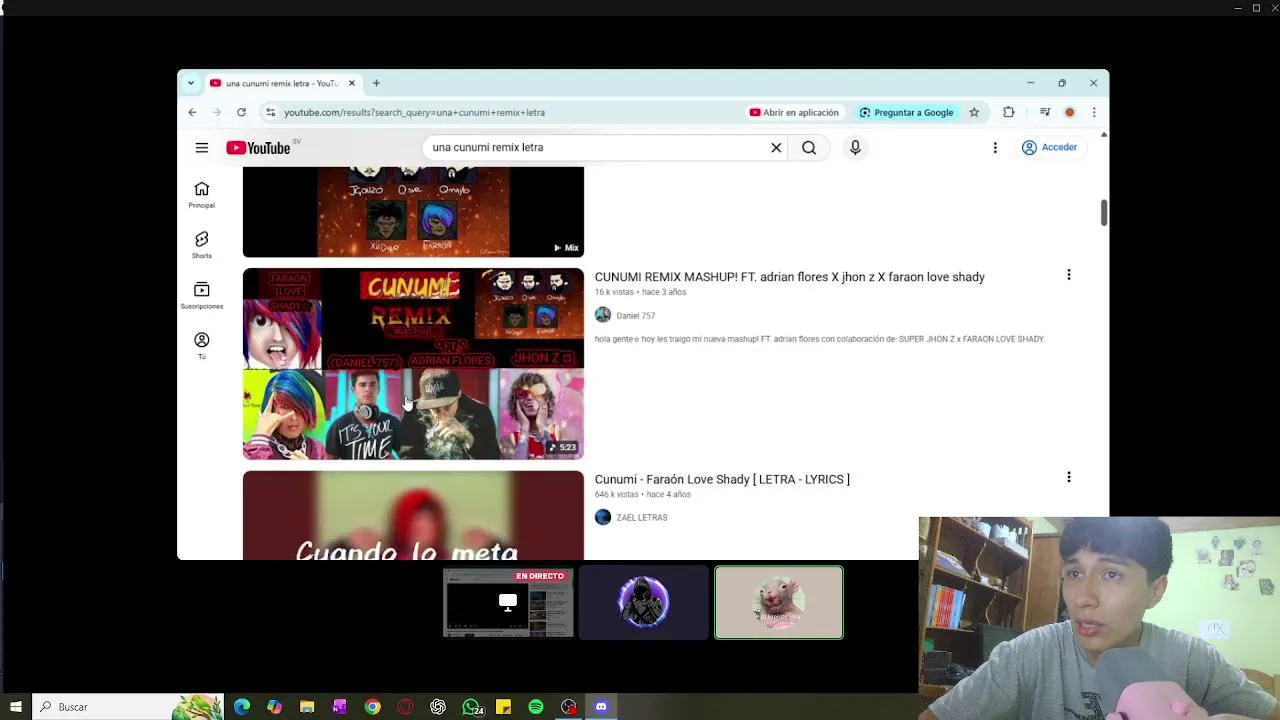This screenshot has width=1280, height=720.
Task: Click Abrir en aplicación in address bar
Action: coord(794,112)
